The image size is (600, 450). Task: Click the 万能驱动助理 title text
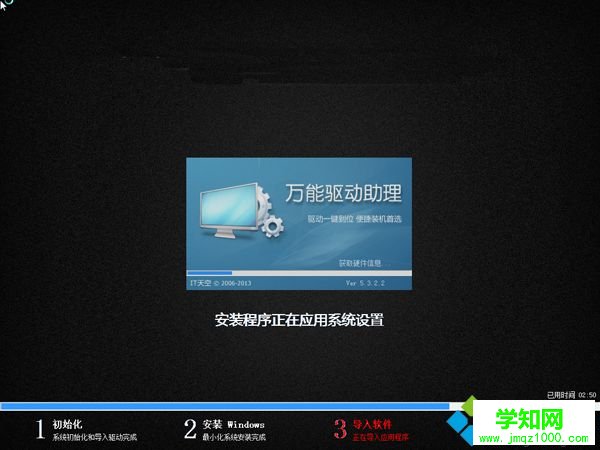[x=343, y=193]
